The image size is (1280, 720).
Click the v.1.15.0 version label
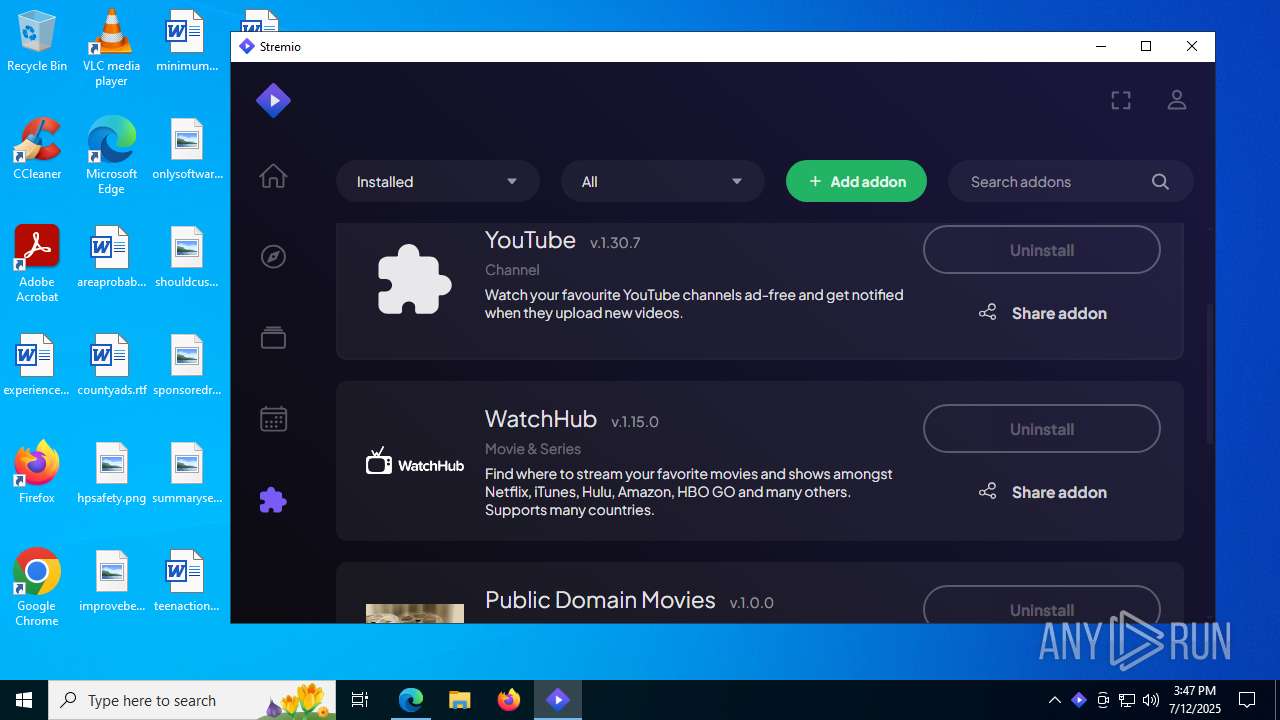click(635, 422)
